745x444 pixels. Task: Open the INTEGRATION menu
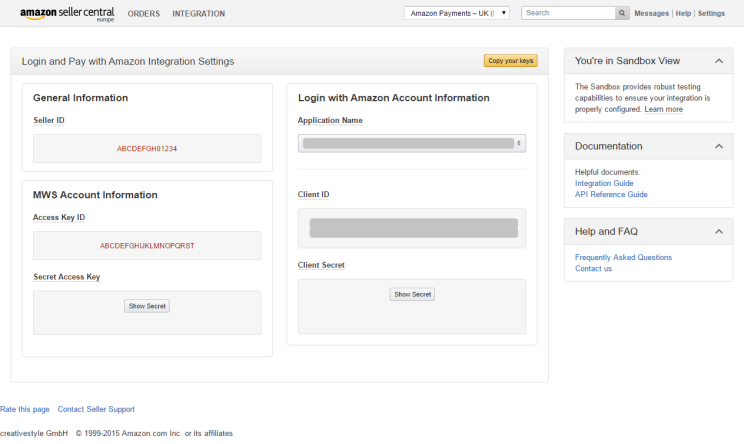199,14
